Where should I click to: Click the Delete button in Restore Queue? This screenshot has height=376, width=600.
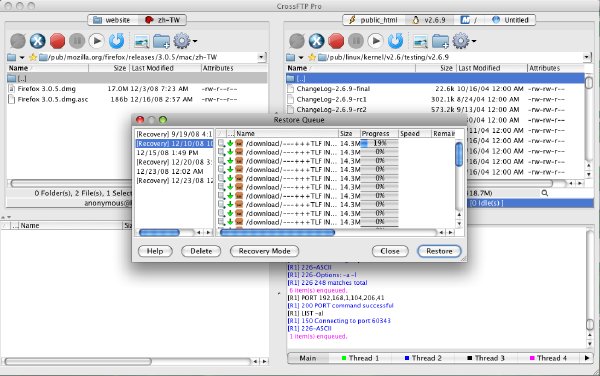pyautogui.click(x=201, y=251)
